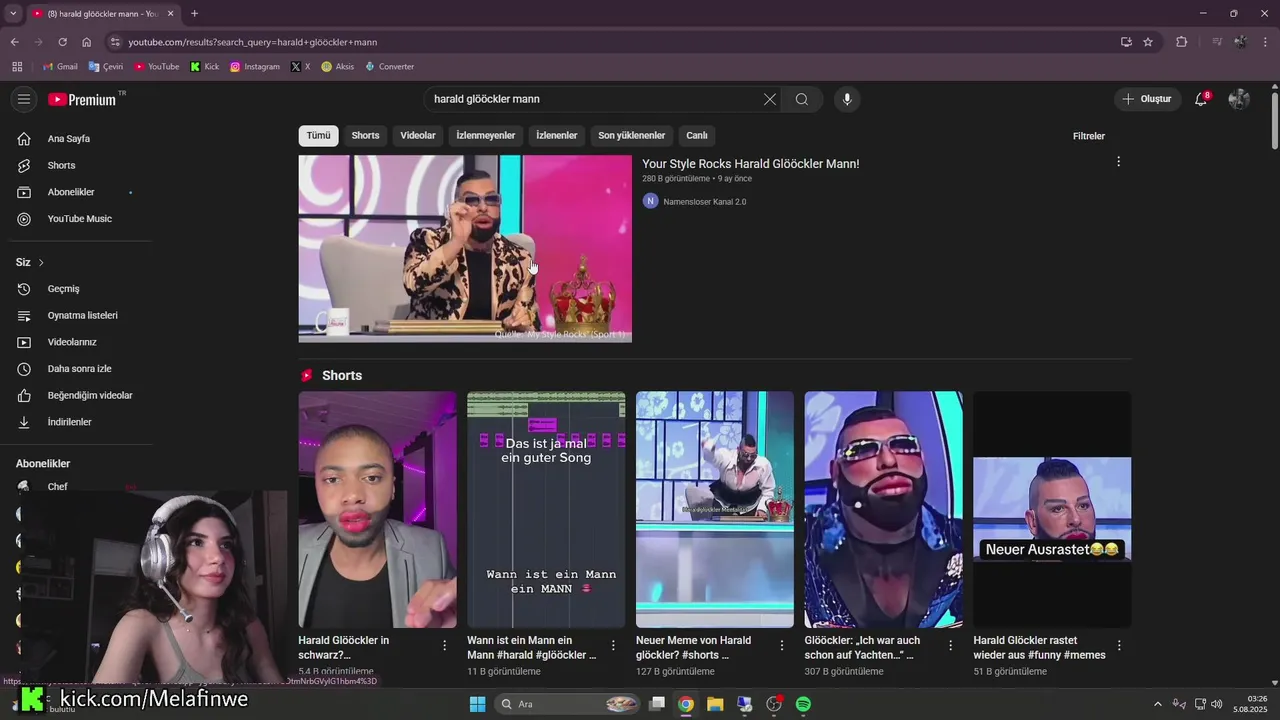1280x720 pixels.
Task: Open File Explorer from taskbar
Action: pos(715,704)
